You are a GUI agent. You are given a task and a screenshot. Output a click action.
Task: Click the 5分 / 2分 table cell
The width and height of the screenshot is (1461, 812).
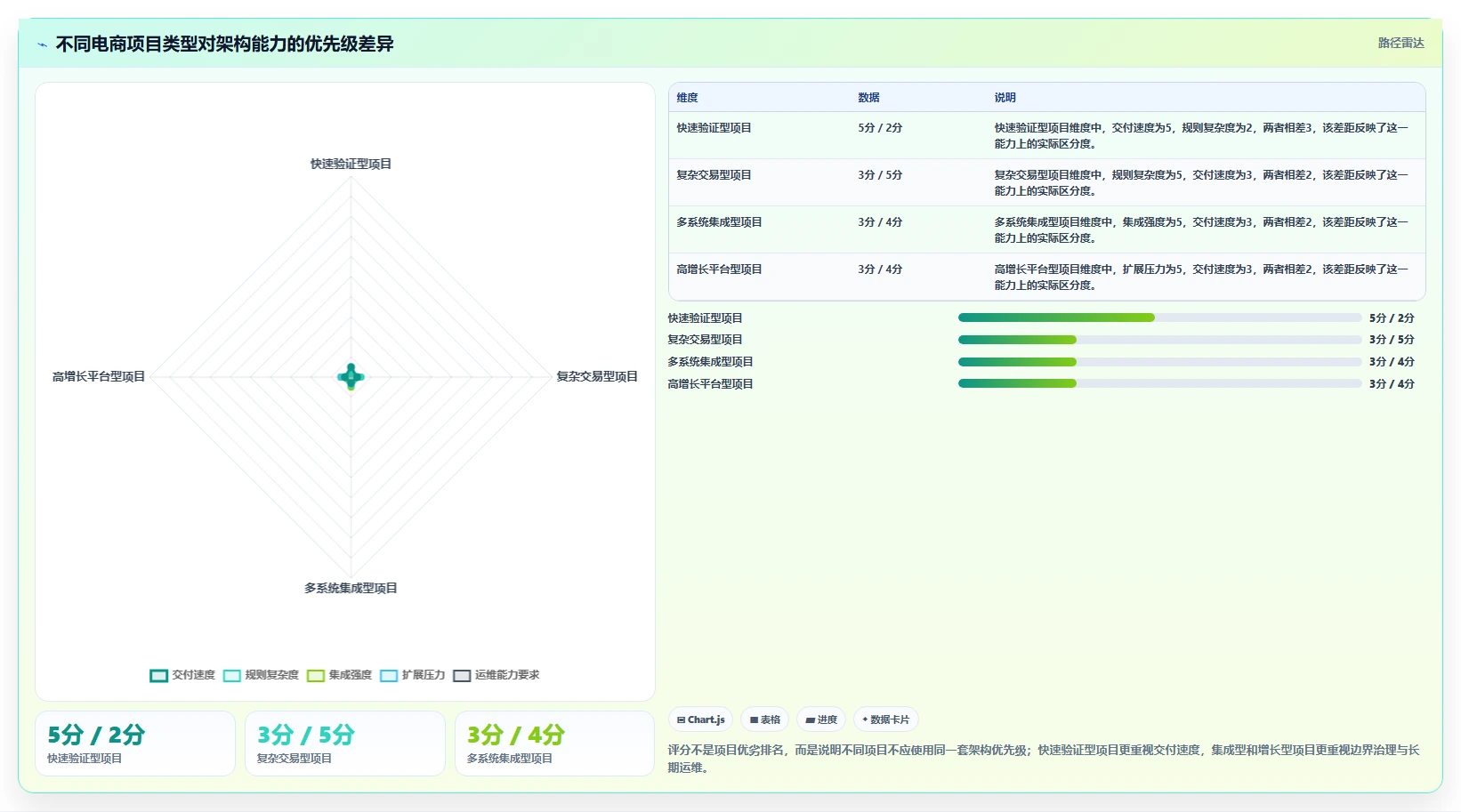(880, 128)
